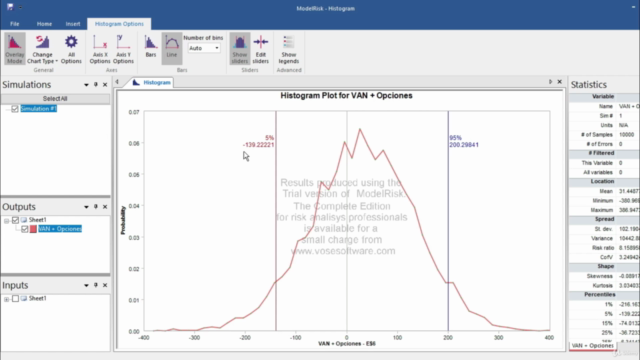Open the File menu
The height and width of the screenshot is (360, 640).
[15, 24]
